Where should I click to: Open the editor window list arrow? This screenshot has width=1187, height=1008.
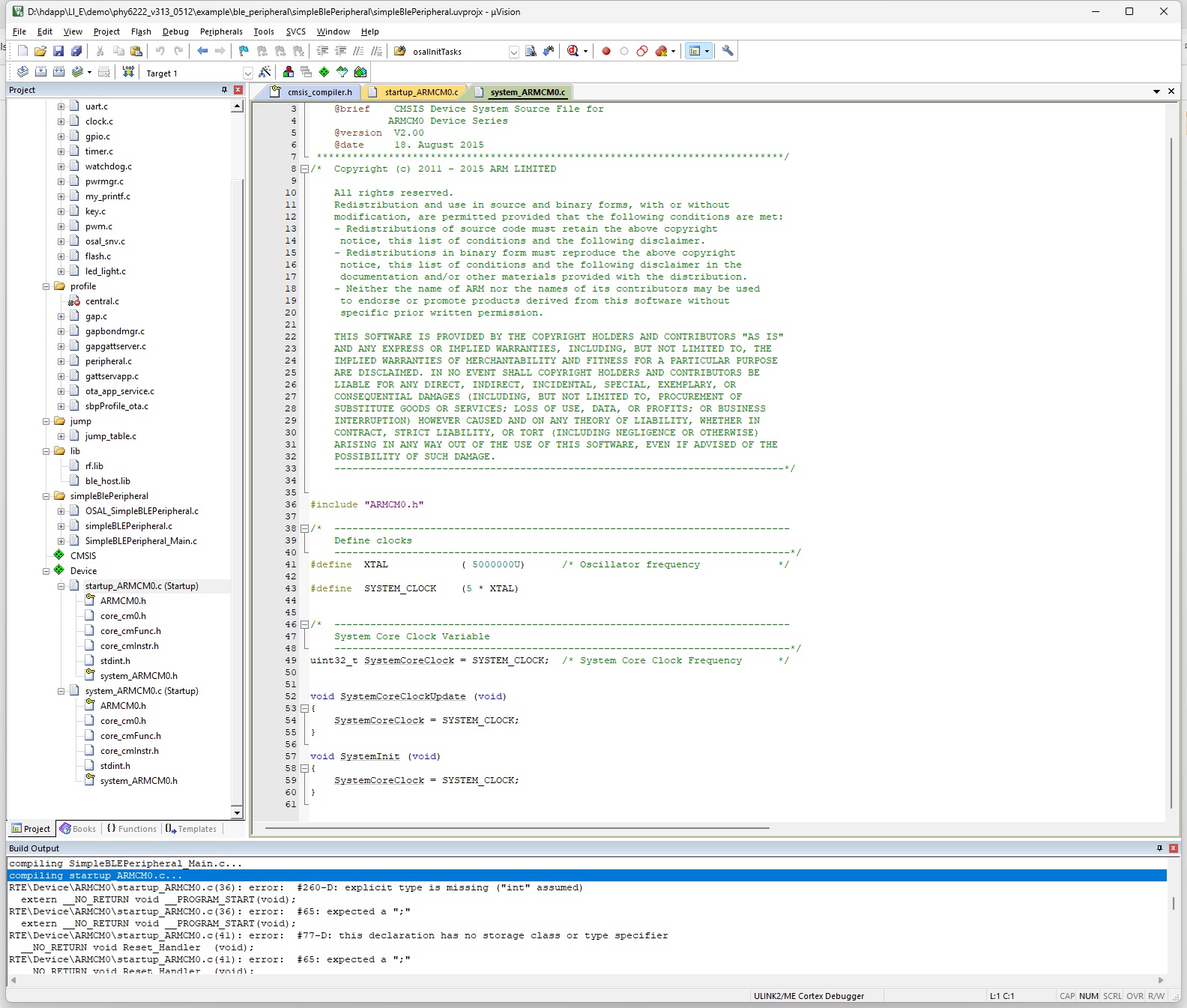[1157, 91]
